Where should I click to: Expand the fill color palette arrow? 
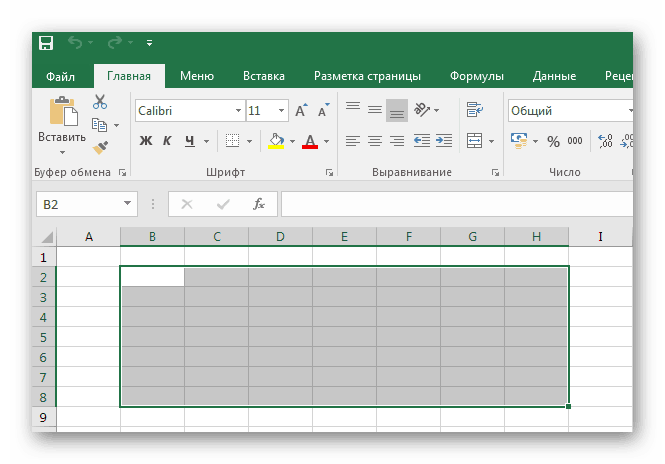[292, 141]
